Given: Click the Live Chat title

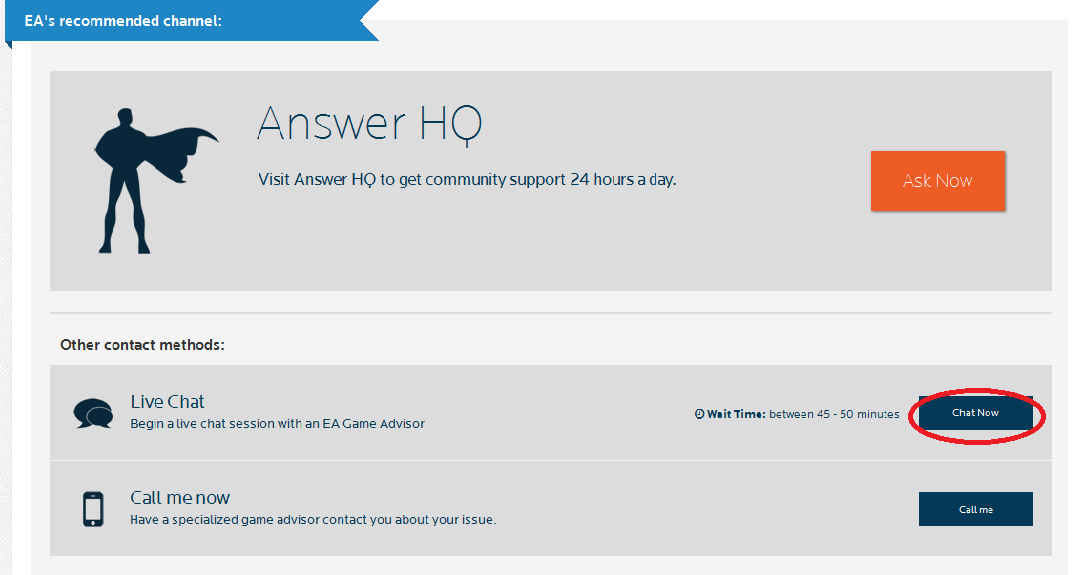Looking at the screenshot, I should [167, 402].
